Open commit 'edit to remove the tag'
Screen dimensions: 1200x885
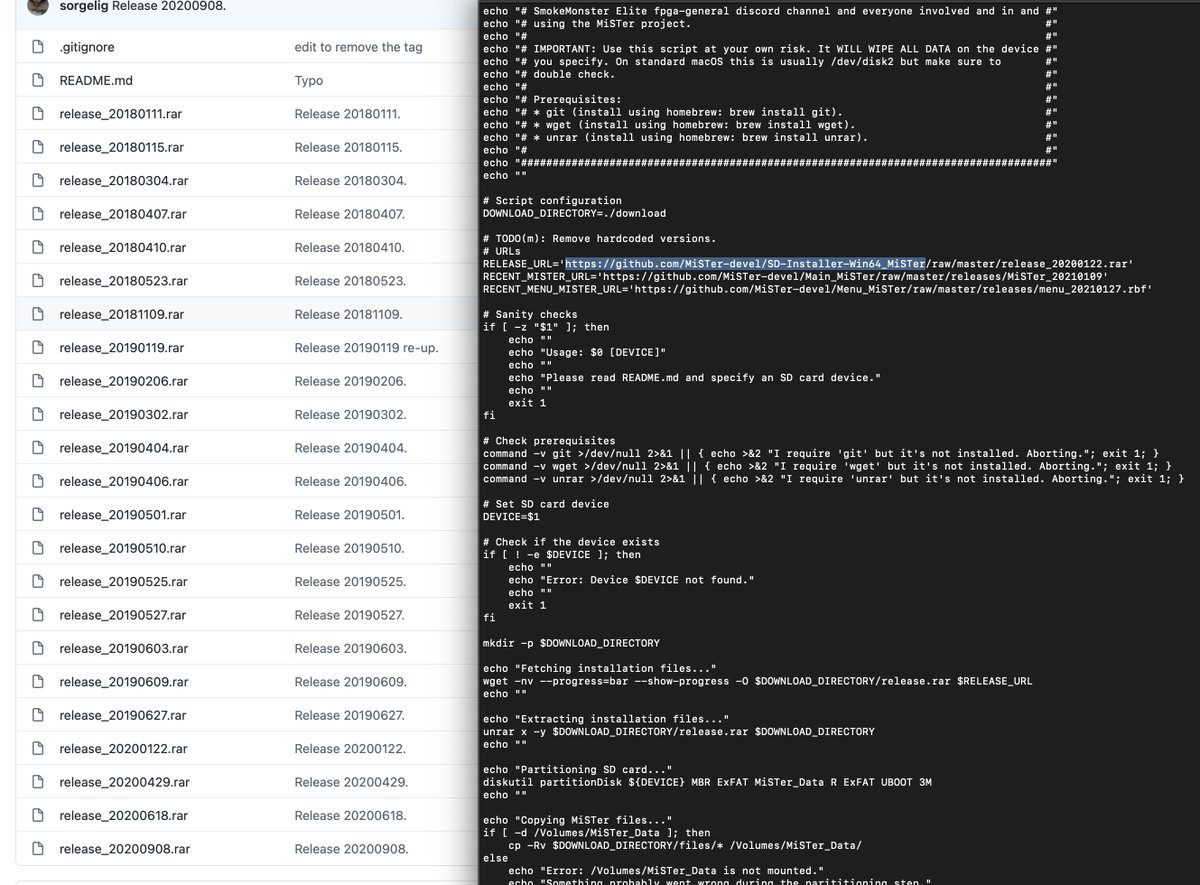[x=358, y=47]
